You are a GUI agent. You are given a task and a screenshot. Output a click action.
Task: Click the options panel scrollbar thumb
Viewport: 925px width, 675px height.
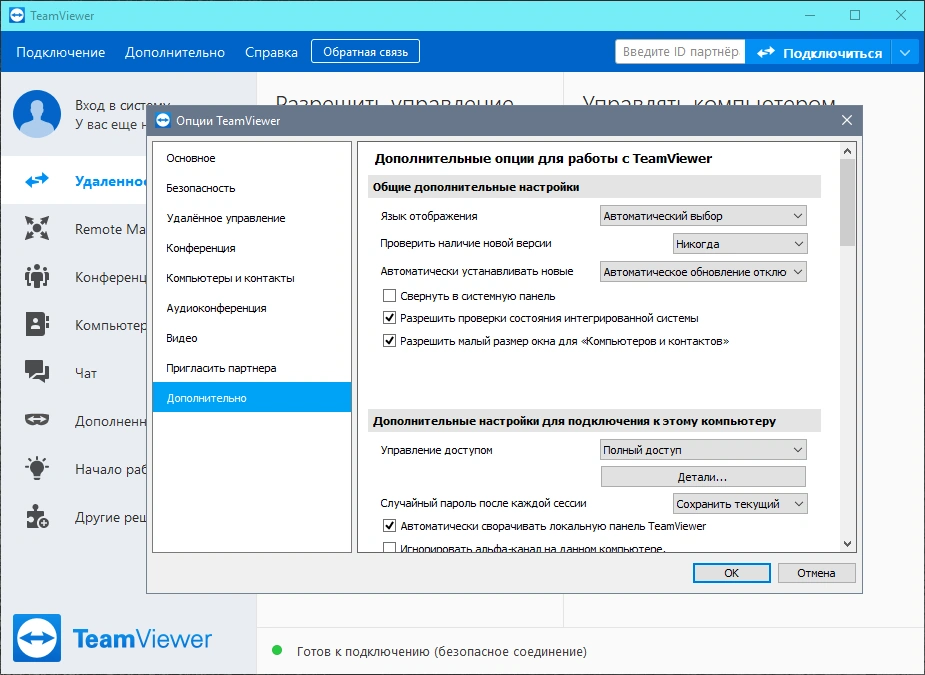pyautogui.click(x=848, y=202)
